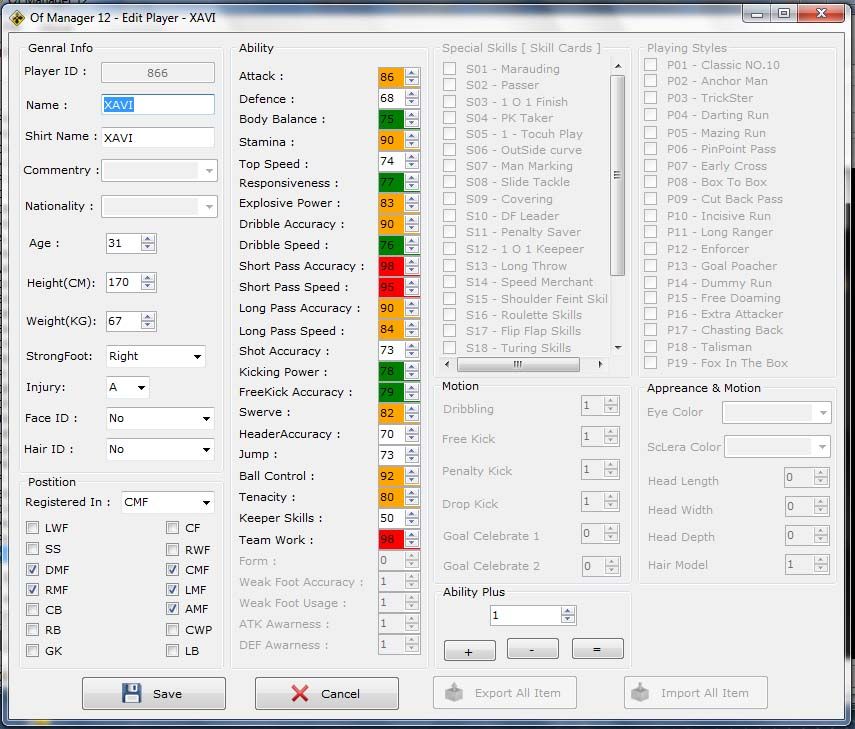Open the Injury tolerance dropdown
Image resolution: width=855 pixels, height=729 pixels.
[x=141, y=387]
